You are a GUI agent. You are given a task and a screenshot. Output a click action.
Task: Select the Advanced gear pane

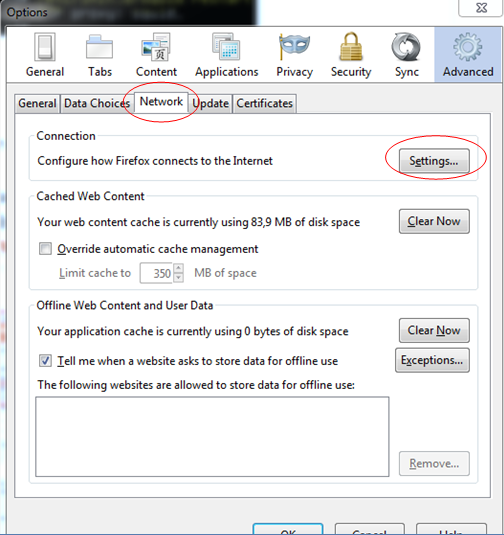(468, 55)
